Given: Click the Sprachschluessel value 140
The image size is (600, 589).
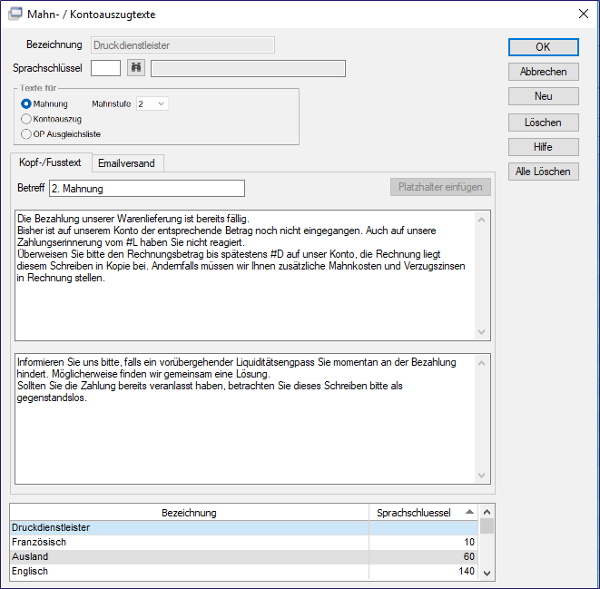Looking at the screenshot, I should coord(466,571).
